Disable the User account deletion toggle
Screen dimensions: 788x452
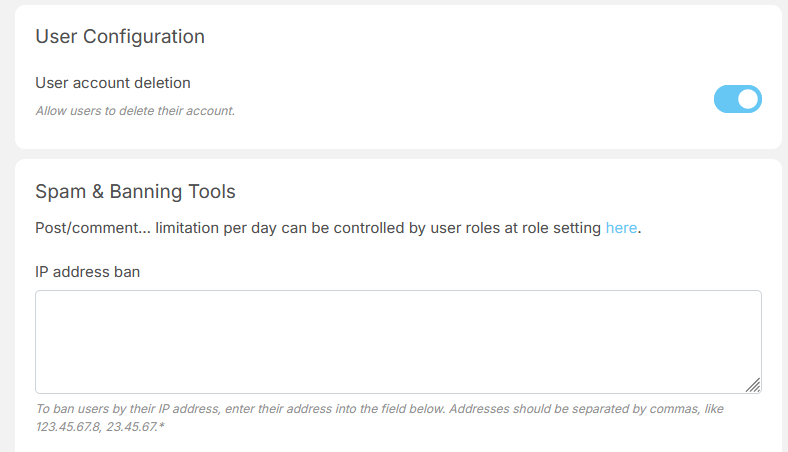(x=737, y=99)
